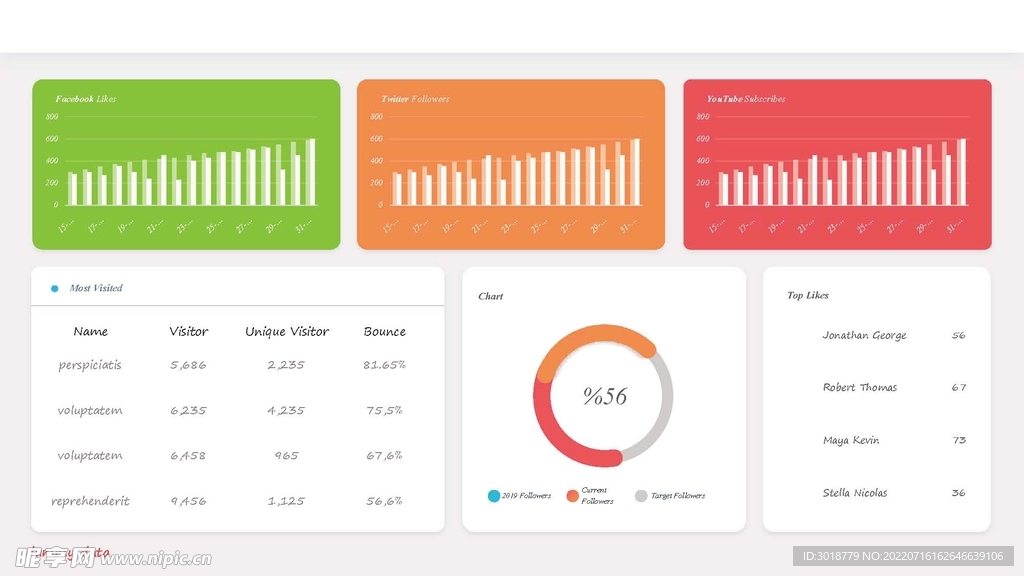Select Jonathan George in Top Likes
Screen dimensions: 1024x576
(864, 336)
